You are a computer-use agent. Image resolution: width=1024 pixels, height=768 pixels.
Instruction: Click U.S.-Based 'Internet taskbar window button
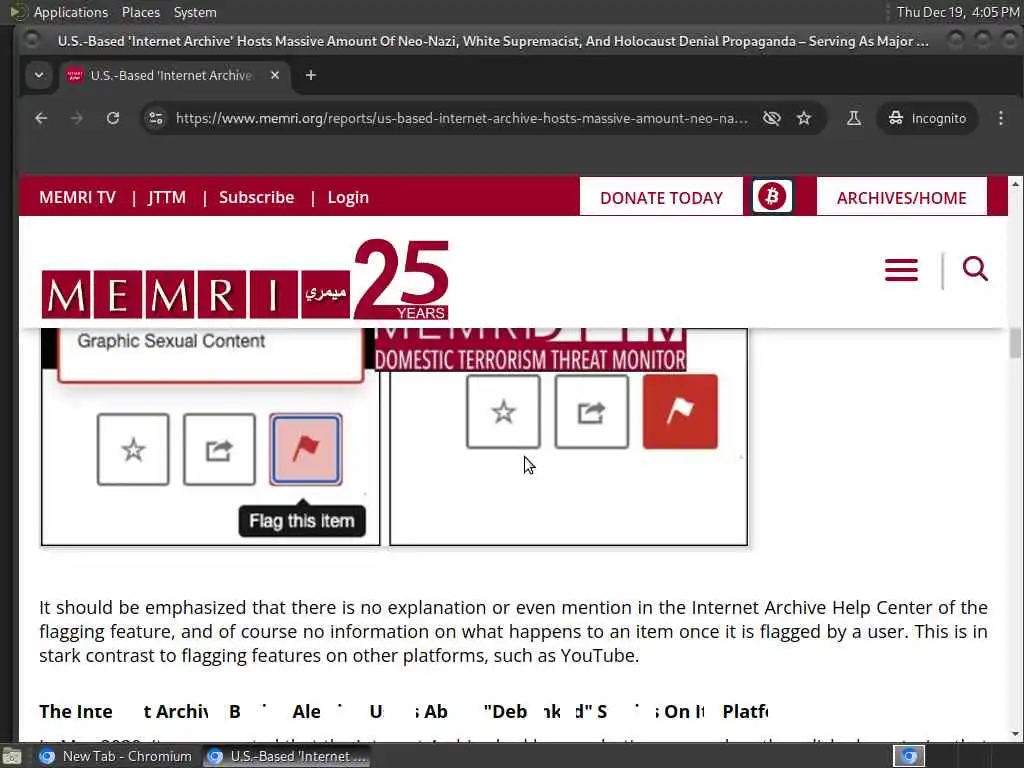(287, 756)
